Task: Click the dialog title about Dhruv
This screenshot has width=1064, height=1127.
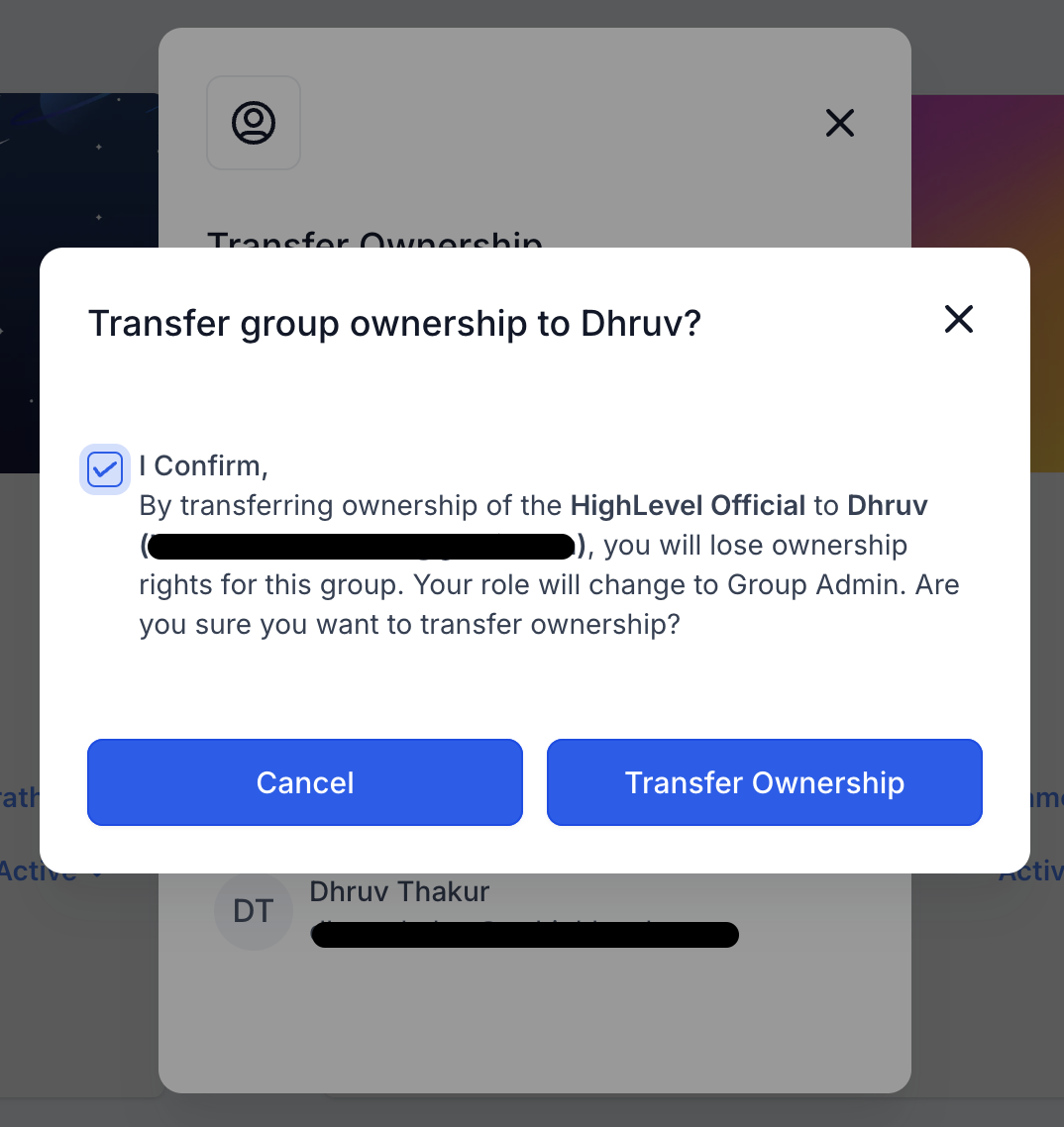Action: (x=394, y=323)
